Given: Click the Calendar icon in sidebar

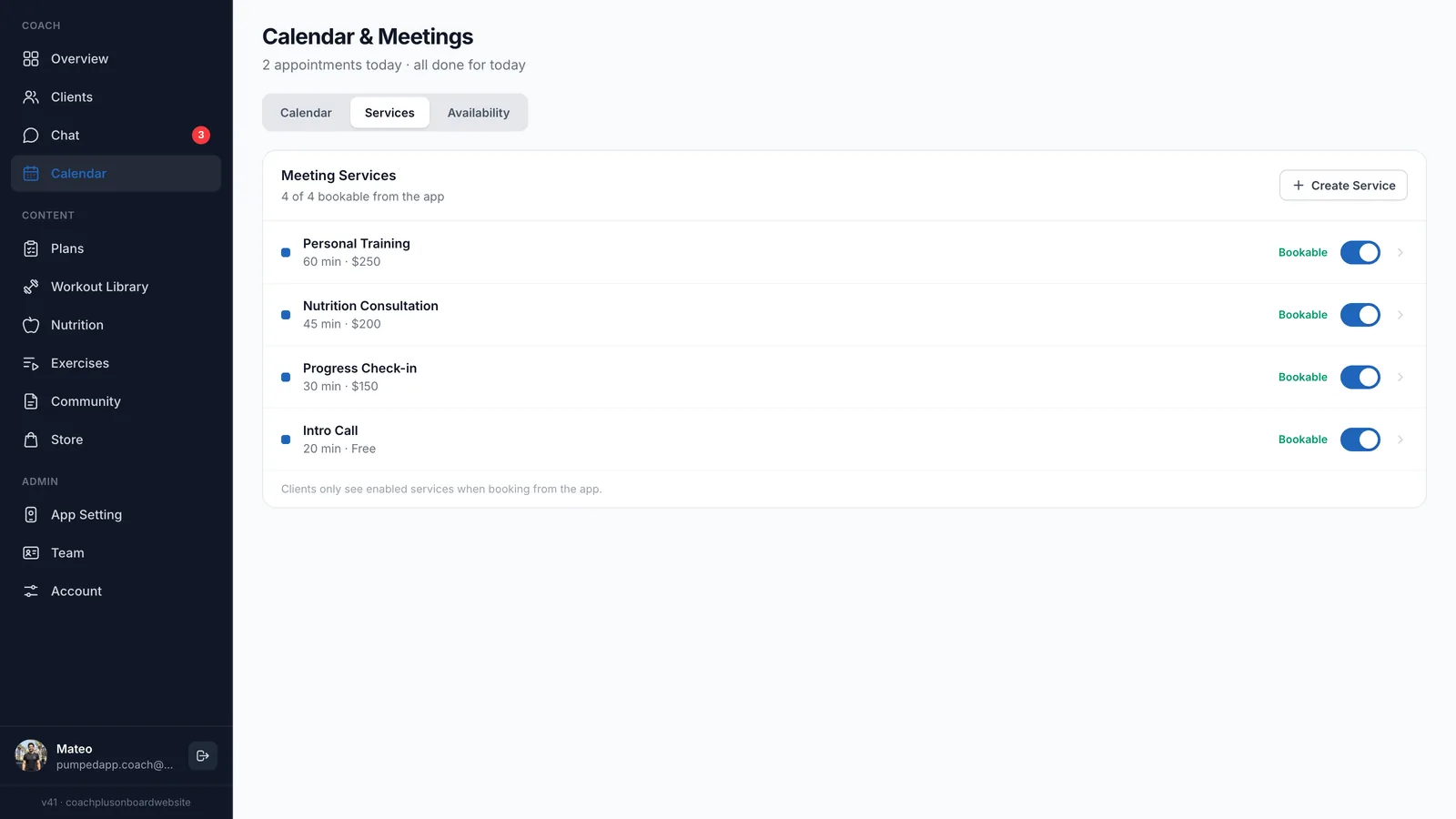Looking at the screenshot, I should tap(31, 173).
